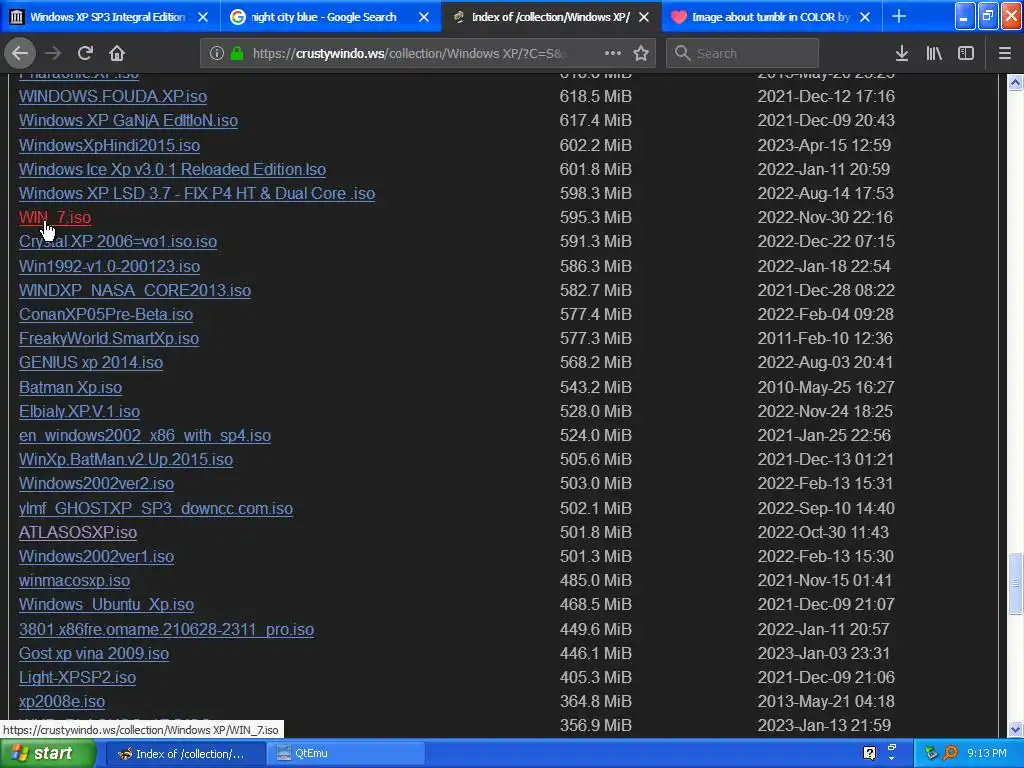Show site information via the info icon
1024x768 pixels.
click(x=217, y=54)
